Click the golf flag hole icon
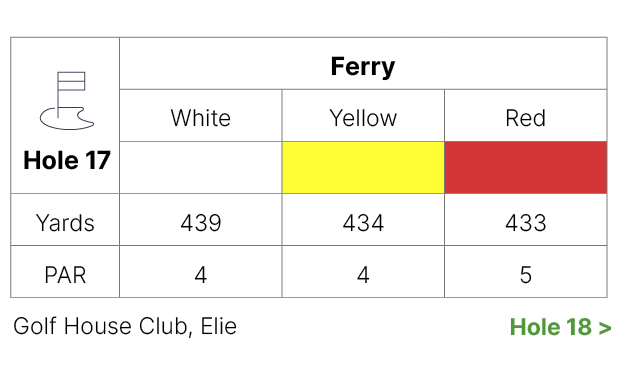This screenshot has width=625, height=365. [x=67, y=101]
